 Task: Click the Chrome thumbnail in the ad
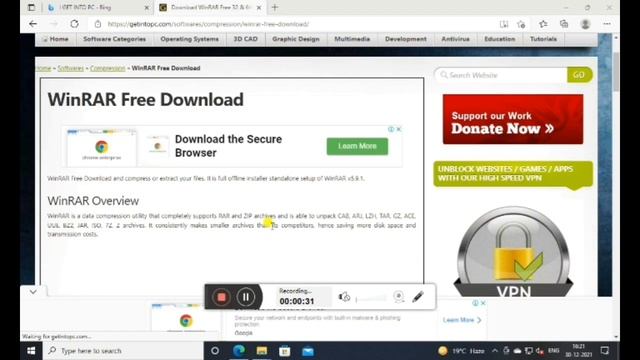click(x=102, y=148)
